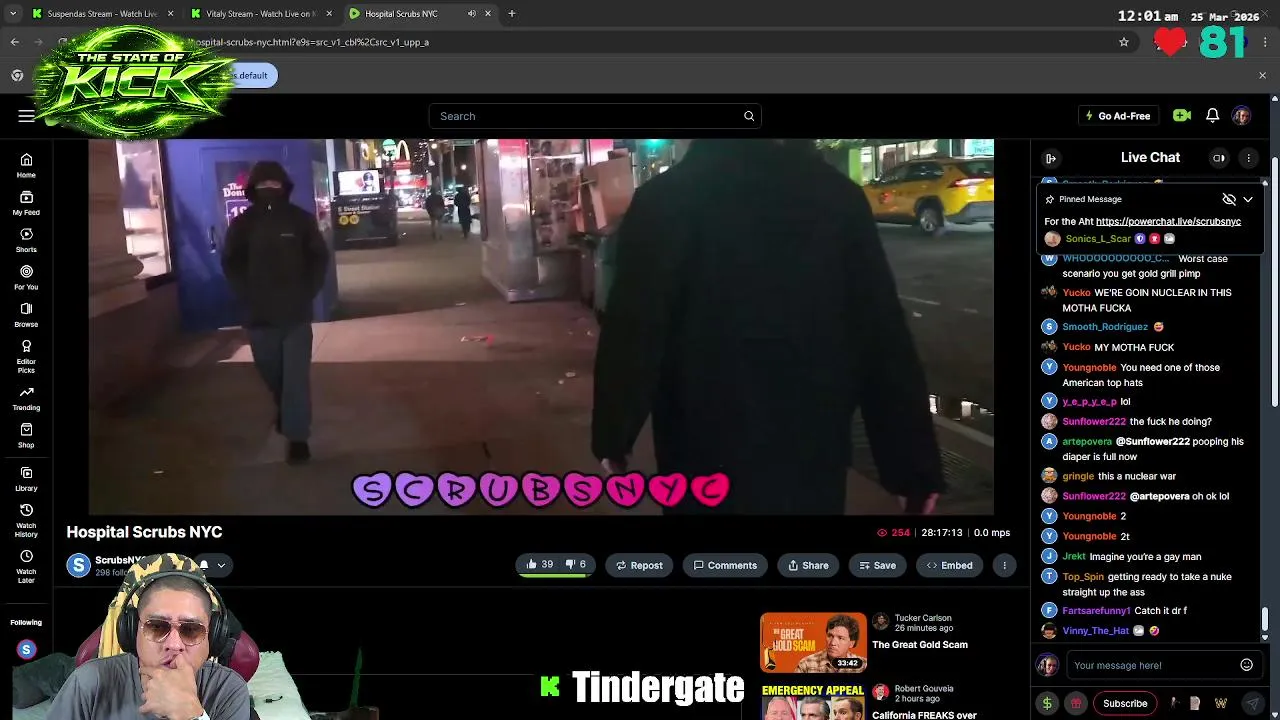1280x720 pixels.
Task: Click the browser back arrow
Action: coord(15,42)
